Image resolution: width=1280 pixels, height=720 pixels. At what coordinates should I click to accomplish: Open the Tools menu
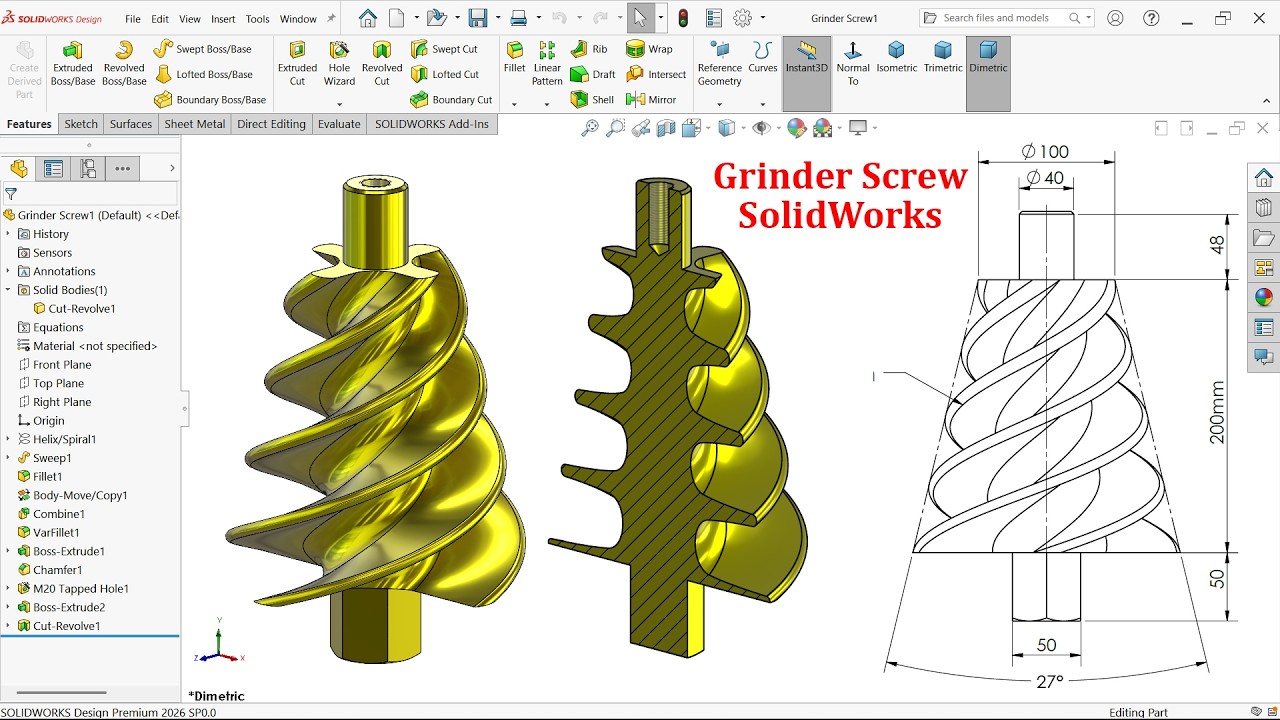pos(257,19)
